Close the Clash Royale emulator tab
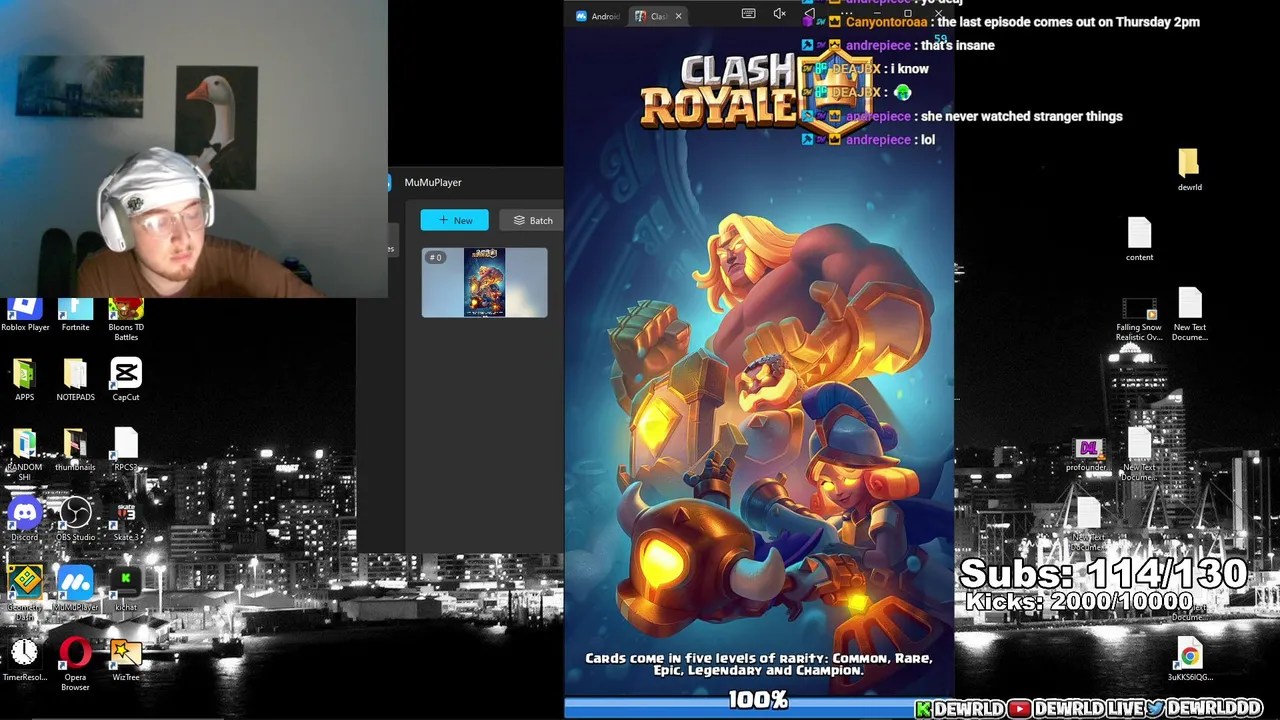This screenshot has width=1280, height=720. tap(678, 16)
